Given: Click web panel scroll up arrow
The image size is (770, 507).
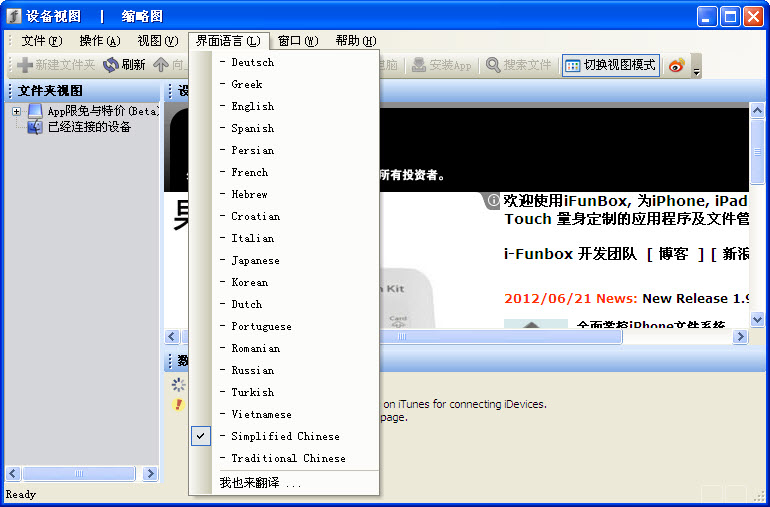Looking at the screenshot, I should click(x=757, y=111).
